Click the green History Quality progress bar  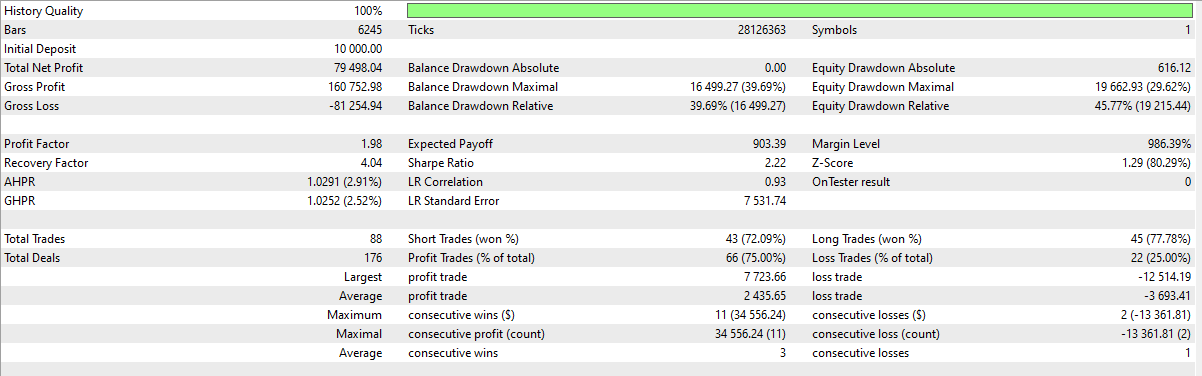800,11
